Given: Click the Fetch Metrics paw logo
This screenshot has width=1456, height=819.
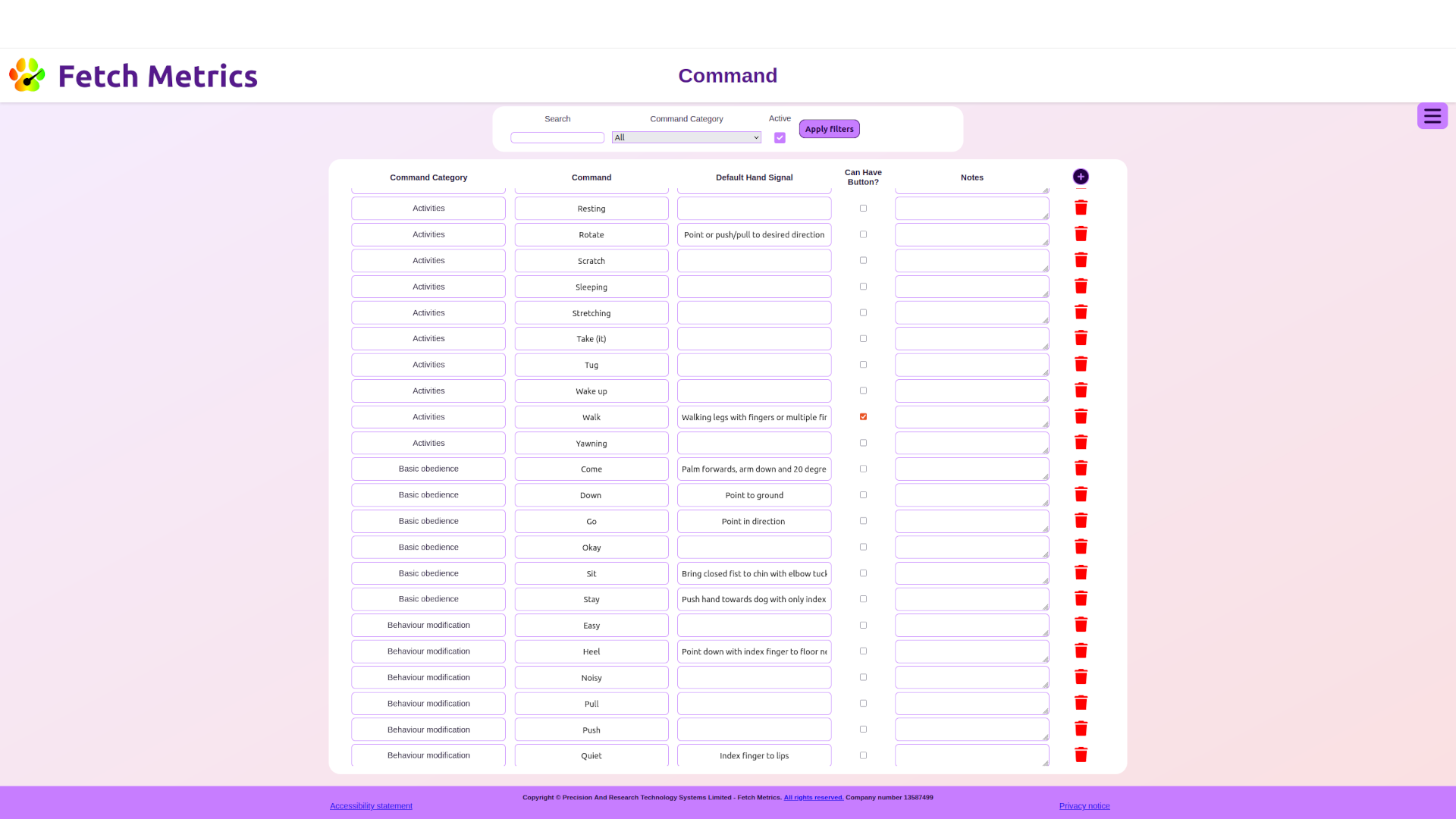Looking at the screenshot, I should tap(27, 75).
